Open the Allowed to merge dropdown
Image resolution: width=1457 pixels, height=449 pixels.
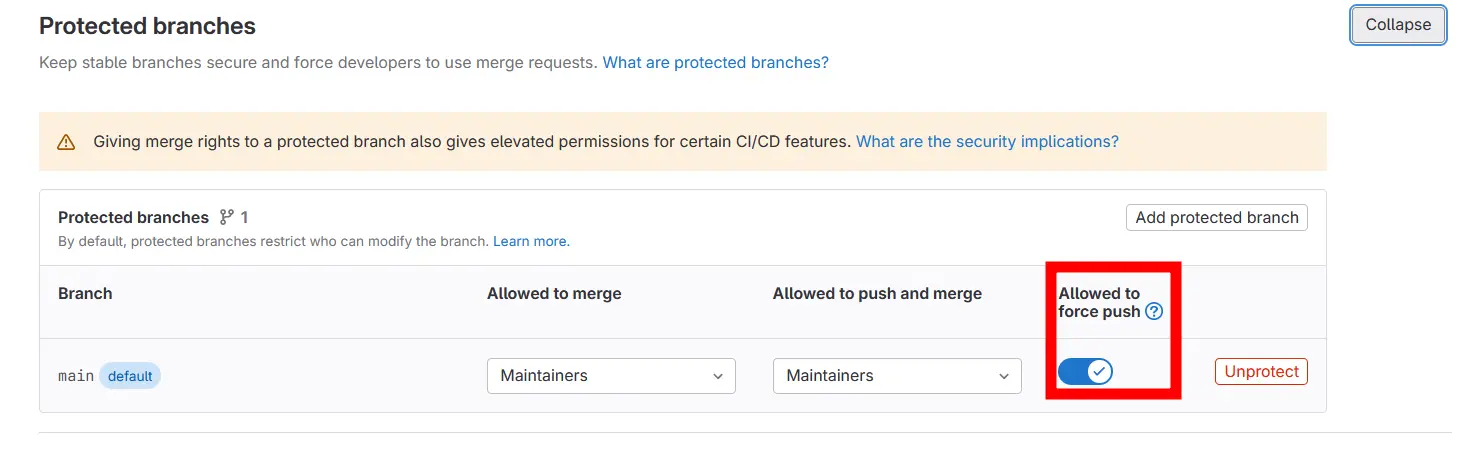pyautogui.click(x=611, y=376)
